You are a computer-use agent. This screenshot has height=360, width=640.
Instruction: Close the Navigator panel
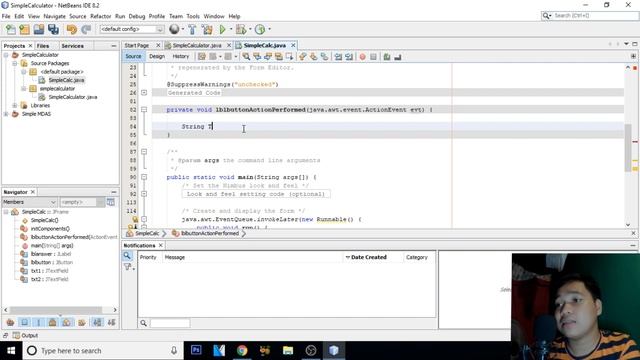(33, 192)
